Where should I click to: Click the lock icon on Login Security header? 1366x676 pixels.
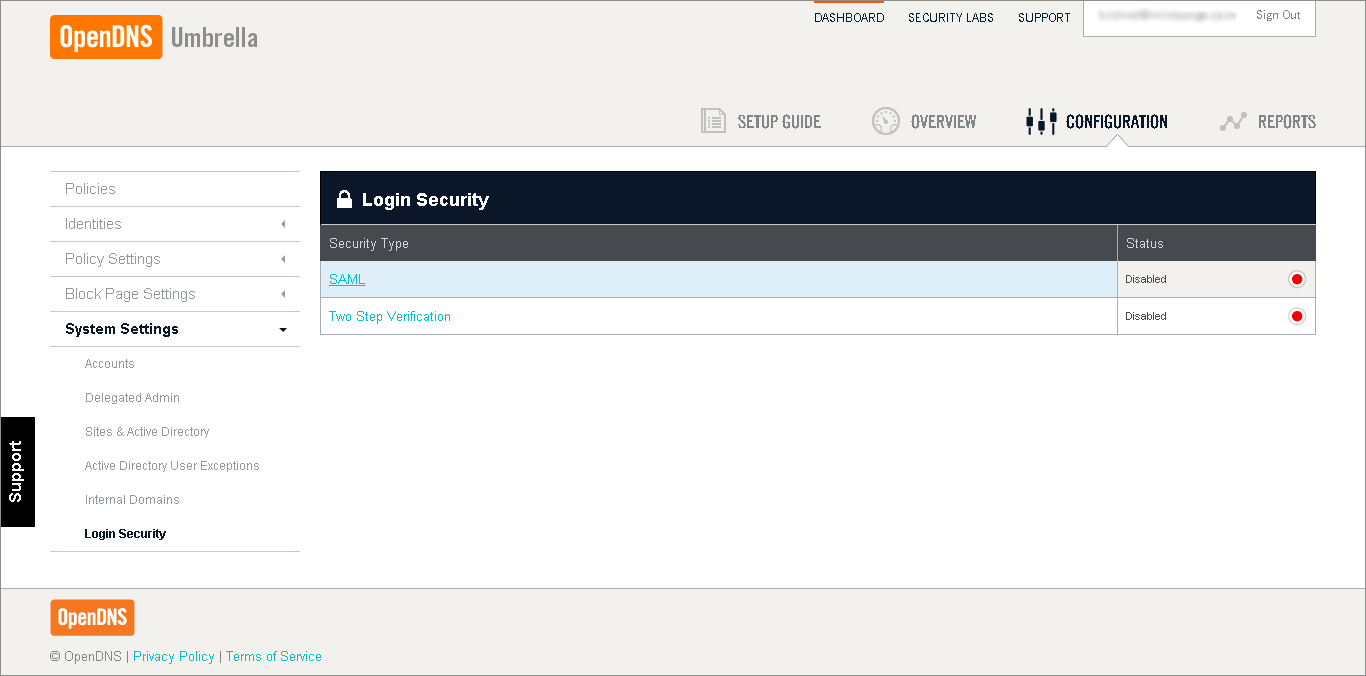pos(344,198)
